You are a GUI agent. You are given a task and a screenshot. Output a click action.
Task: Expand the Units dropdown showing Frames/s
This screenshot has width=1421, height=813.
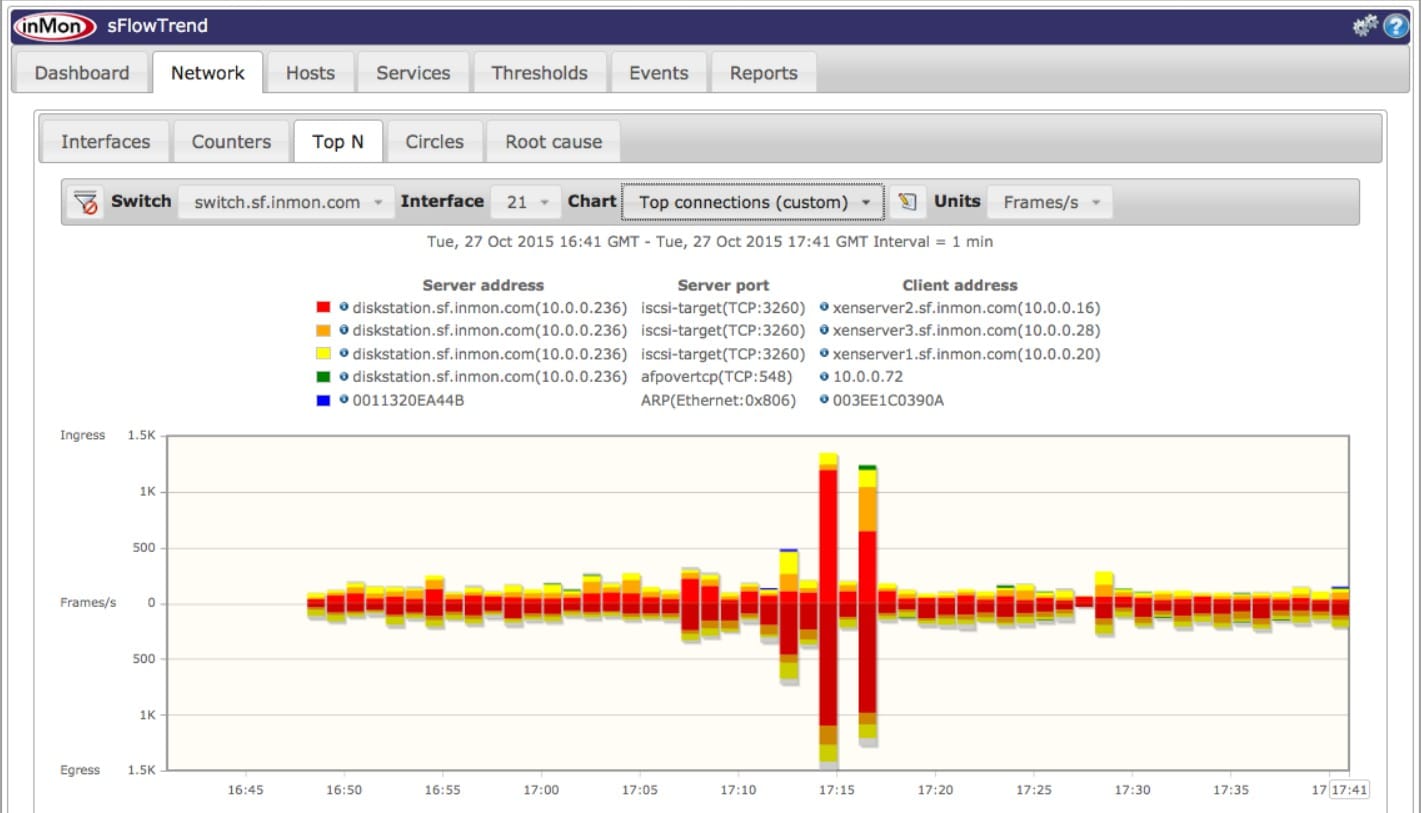(x=1050, y=202)
